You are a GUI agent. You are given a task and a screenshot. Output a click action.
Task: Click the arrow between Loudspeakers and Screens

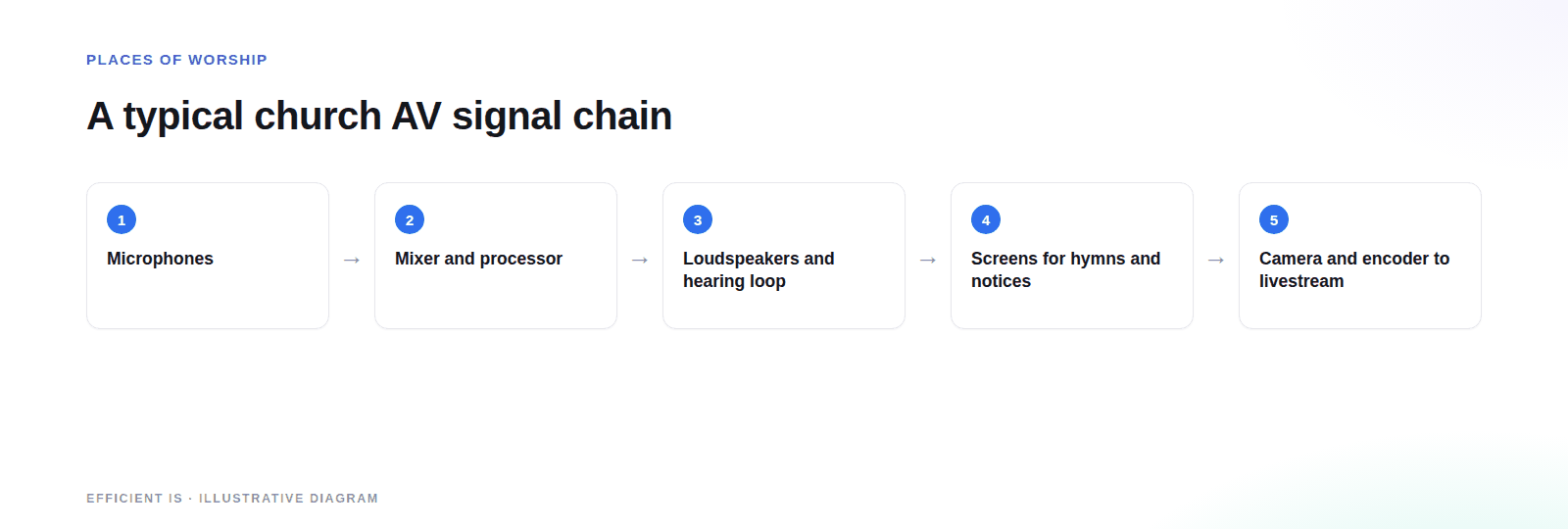click(928, 260)
